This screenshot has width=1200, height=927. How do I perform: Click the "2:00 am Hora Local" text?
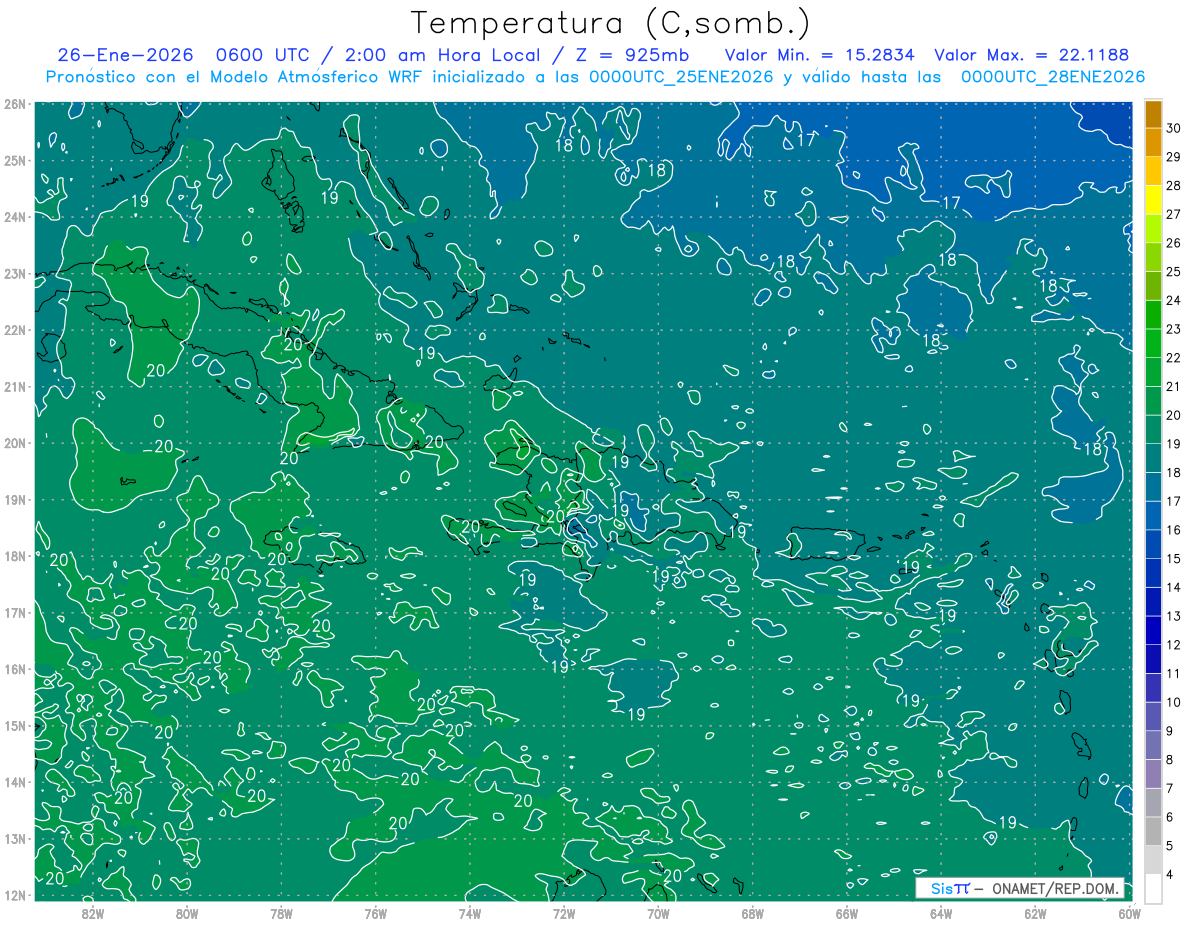click(x=443, y=55)
